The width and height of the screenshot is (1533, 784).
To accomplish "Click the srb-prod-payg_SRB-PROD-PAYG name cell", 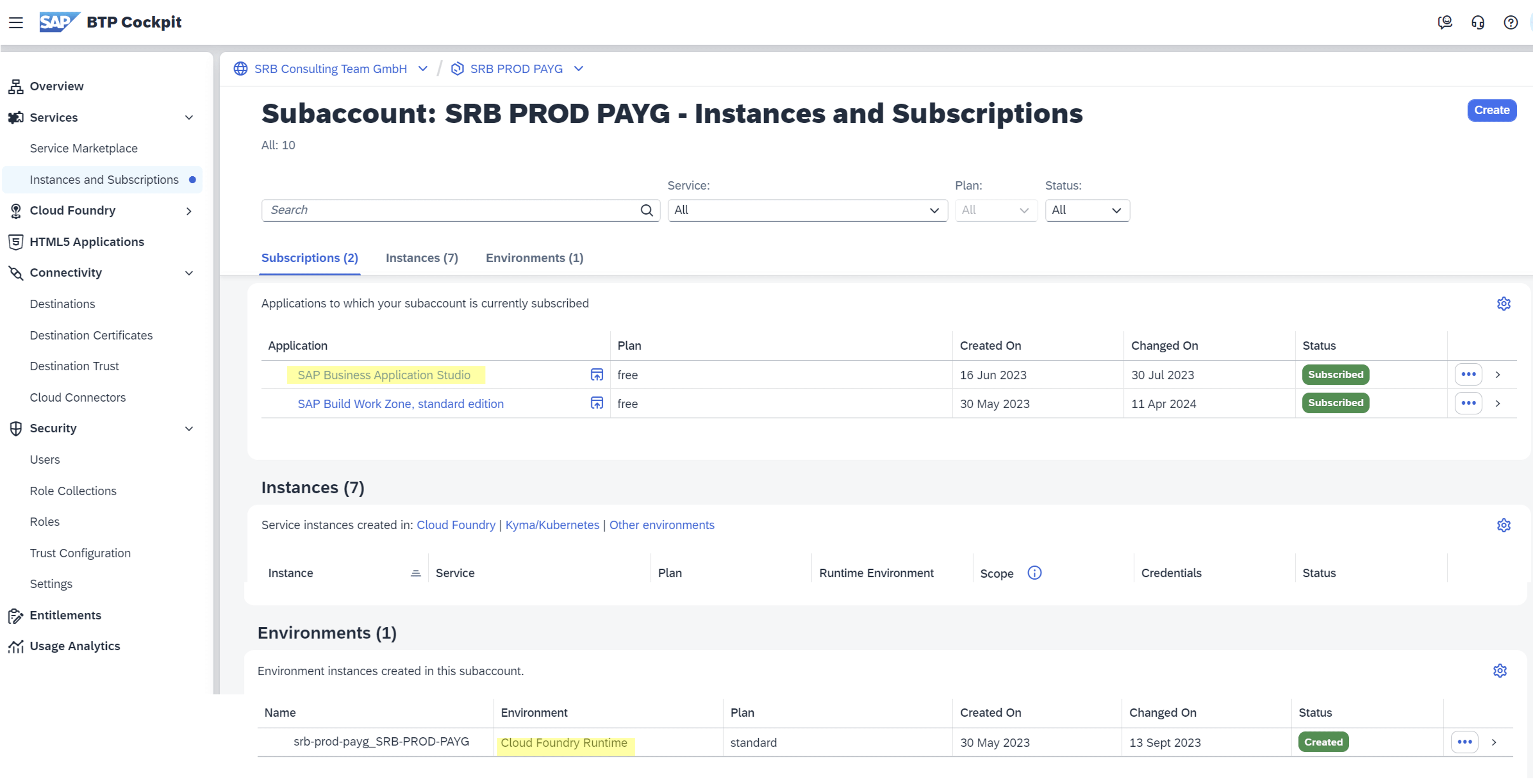I will 381,742.
